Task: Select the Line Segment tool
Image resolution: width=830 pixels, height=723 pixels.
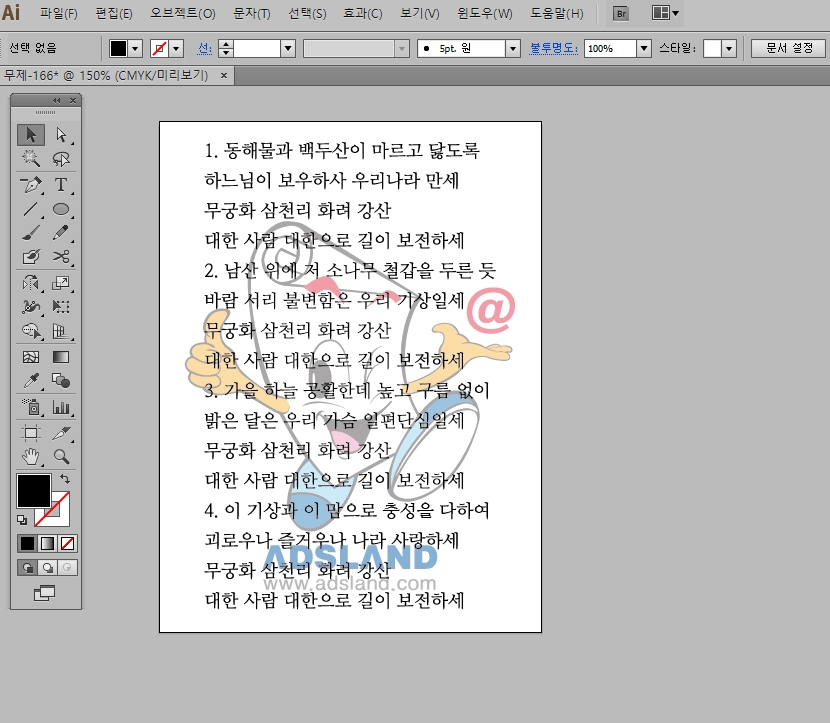Action: point(31,209)
